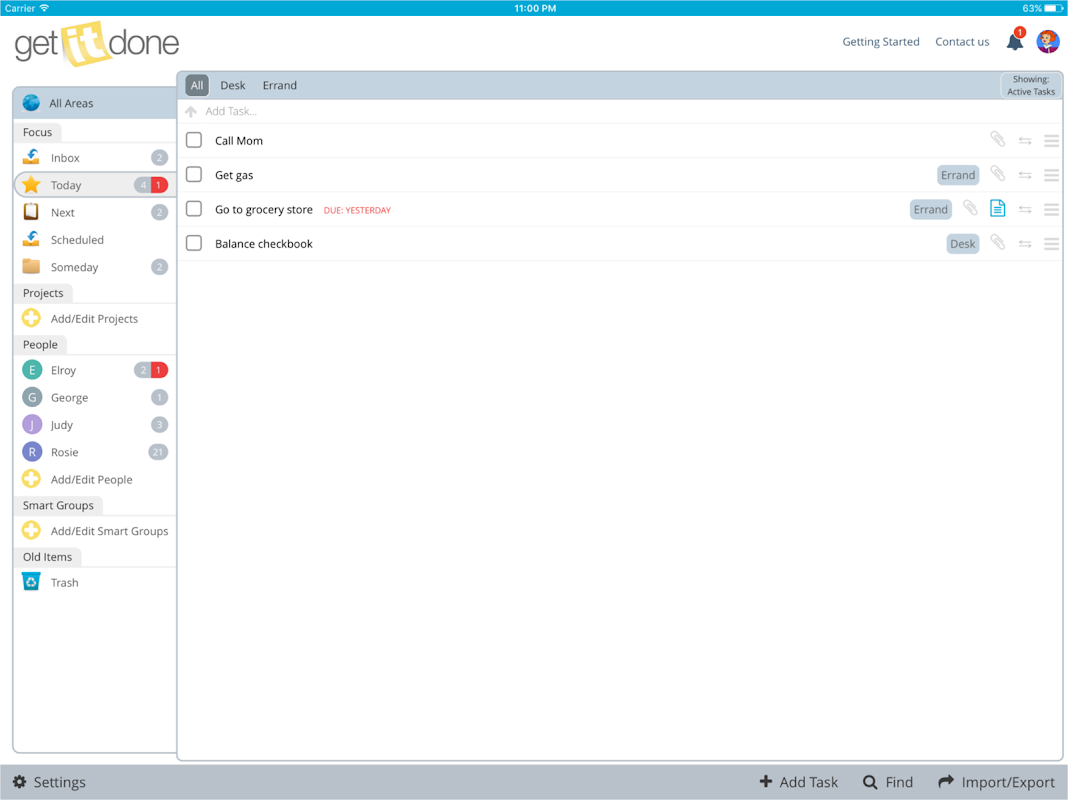Click the move arrows icon for Get gas
Image resolution: width=1068 pixels, height=800 pixels.
(1025, 176)
